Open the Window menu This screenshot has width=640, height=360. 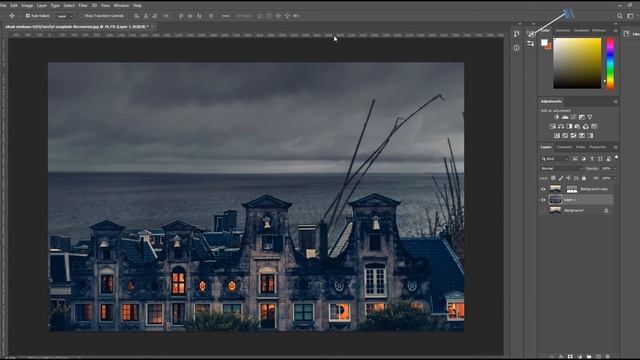pos(121,6)
